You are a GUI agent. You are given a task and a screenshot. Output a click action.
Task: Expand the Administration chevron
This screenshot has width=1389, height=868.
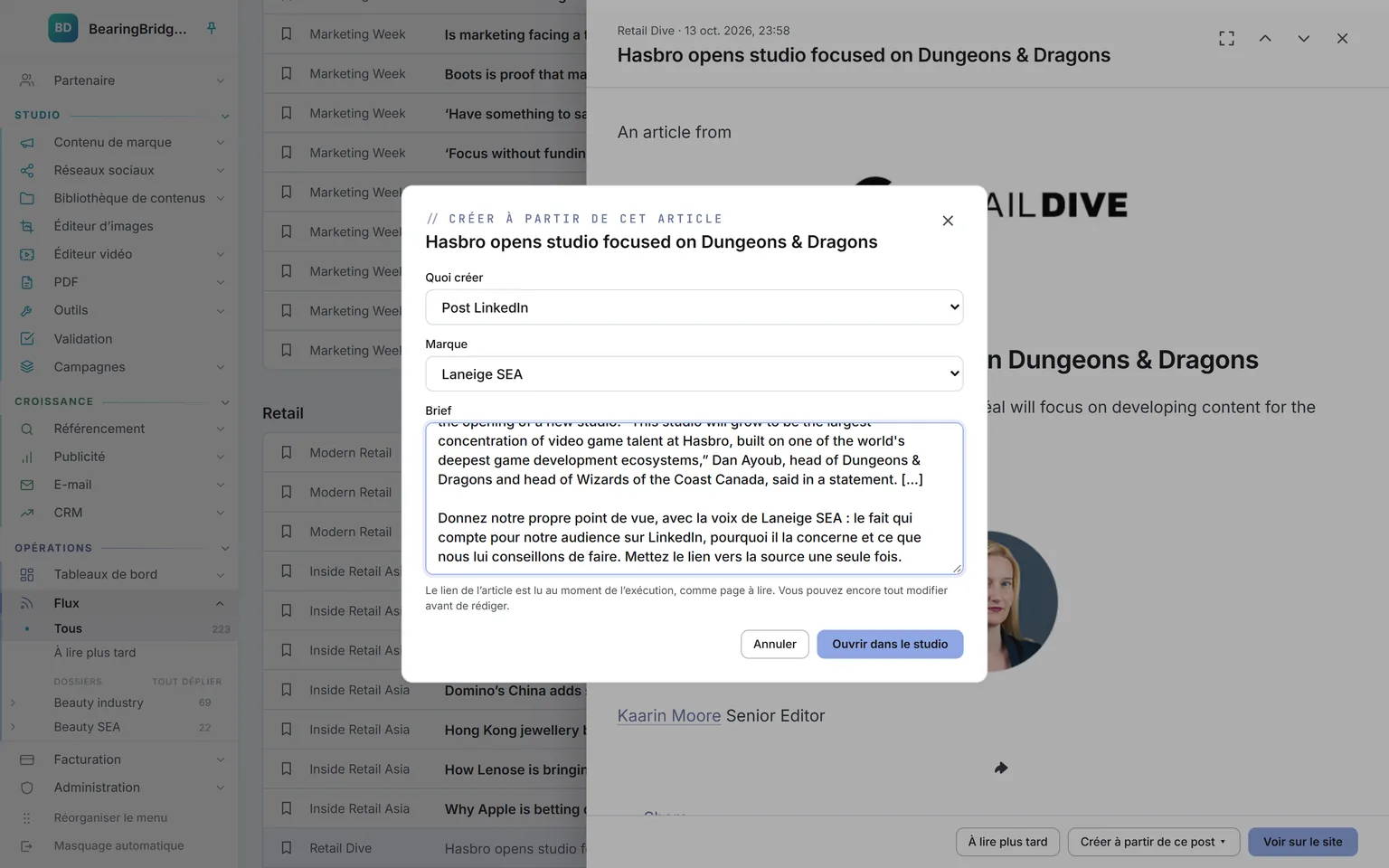tap(220, 788)
